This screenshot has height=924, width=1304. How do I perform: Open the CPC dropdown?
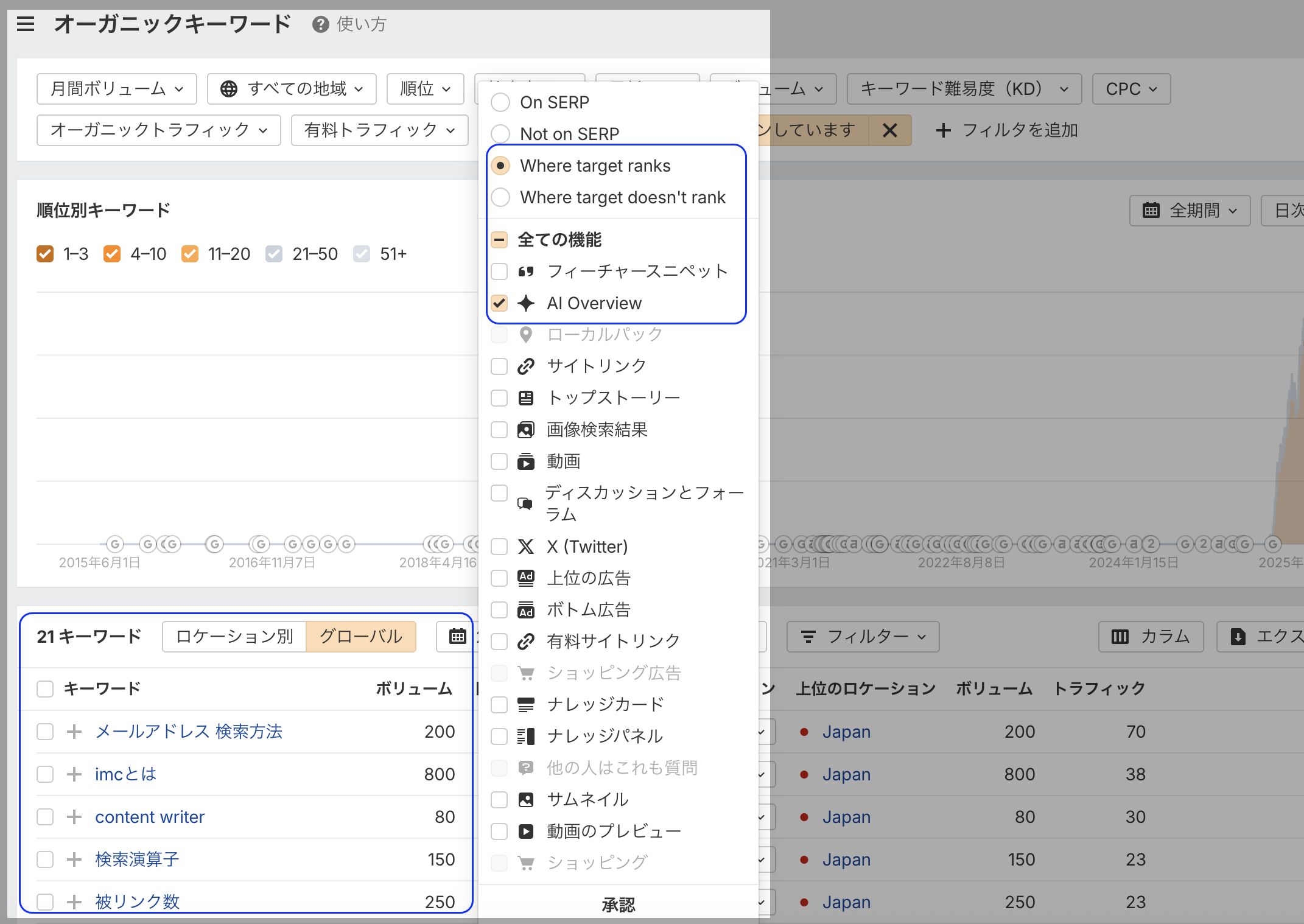(x=1132, y=89)
